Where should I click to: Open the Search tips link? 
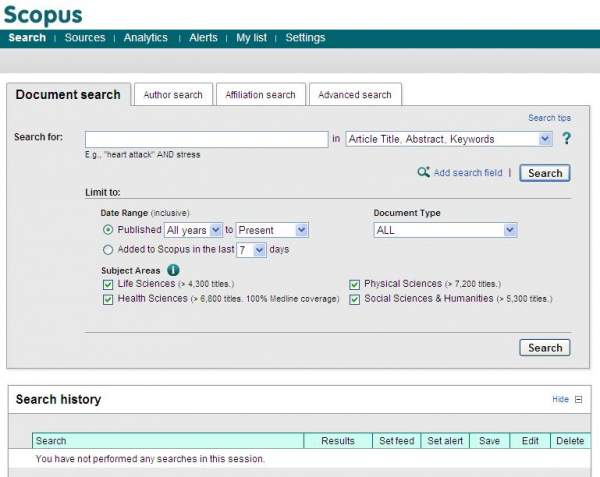pyautogui.click(x=549, y=118)
